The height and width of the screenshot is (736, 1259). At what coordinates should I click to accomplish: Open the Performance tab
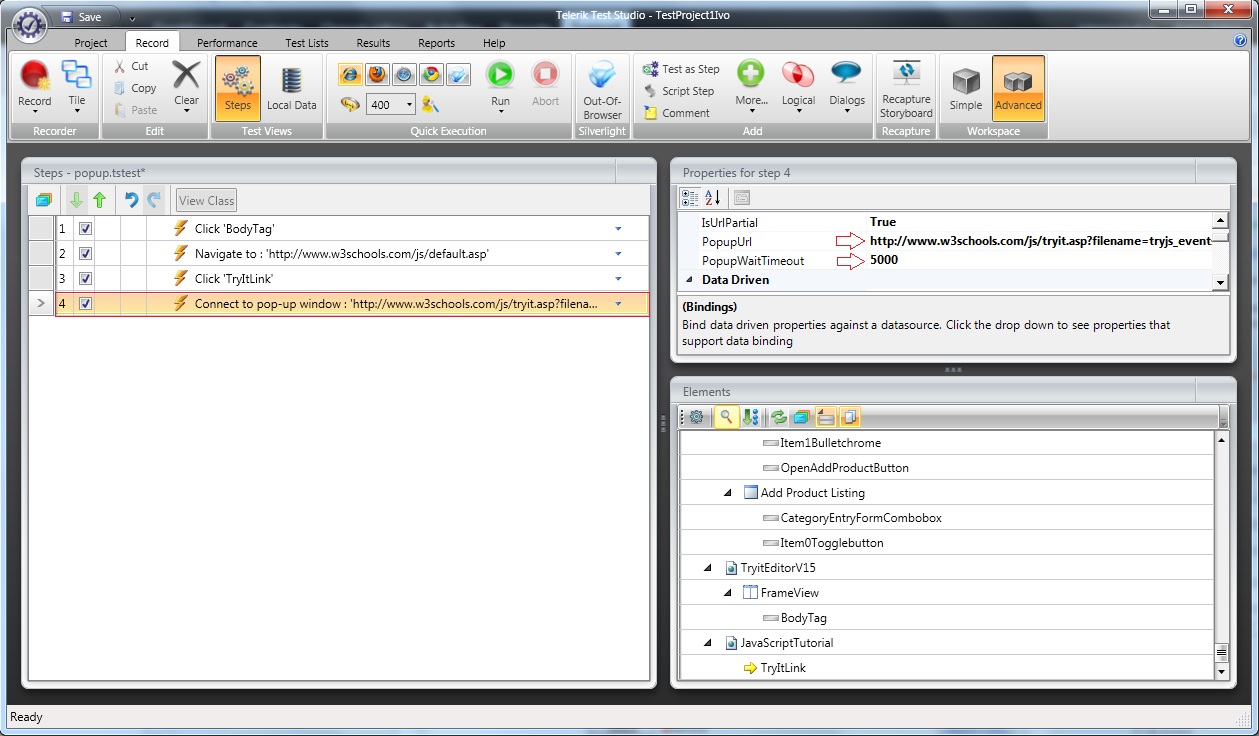(x=227, y=43)
